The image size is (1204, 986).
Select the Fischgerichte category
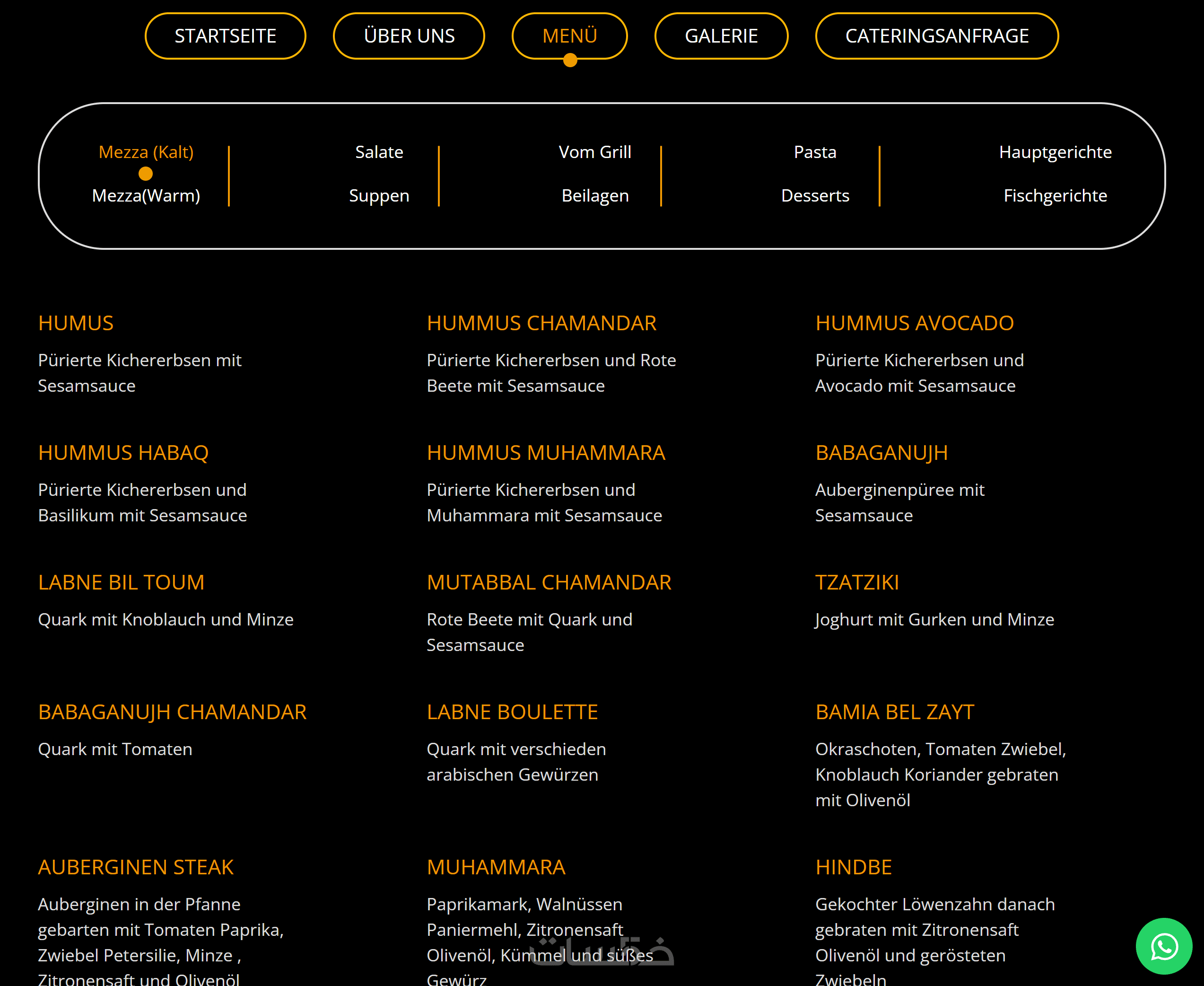pos(1055,196)
